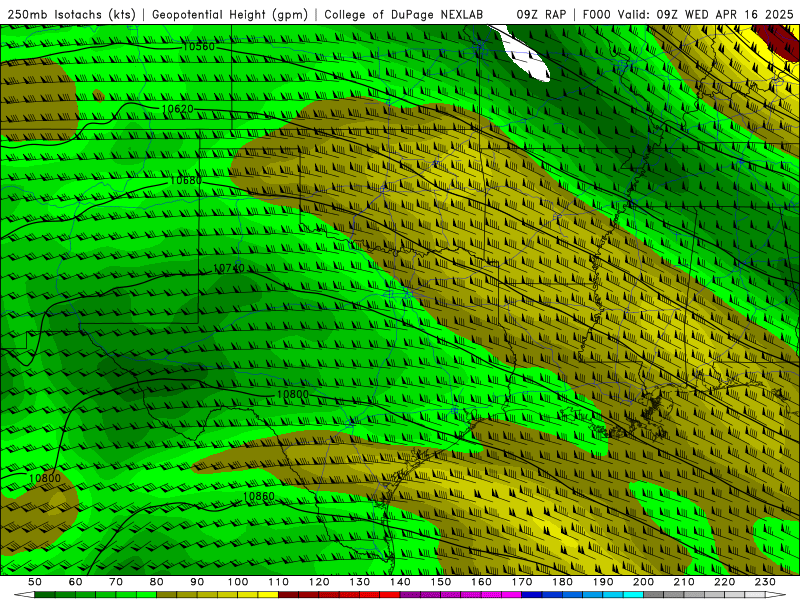The width and height of the screenshot is (800, 600).
Task: Pick the 120 knot color scale label
Action: 319,582
